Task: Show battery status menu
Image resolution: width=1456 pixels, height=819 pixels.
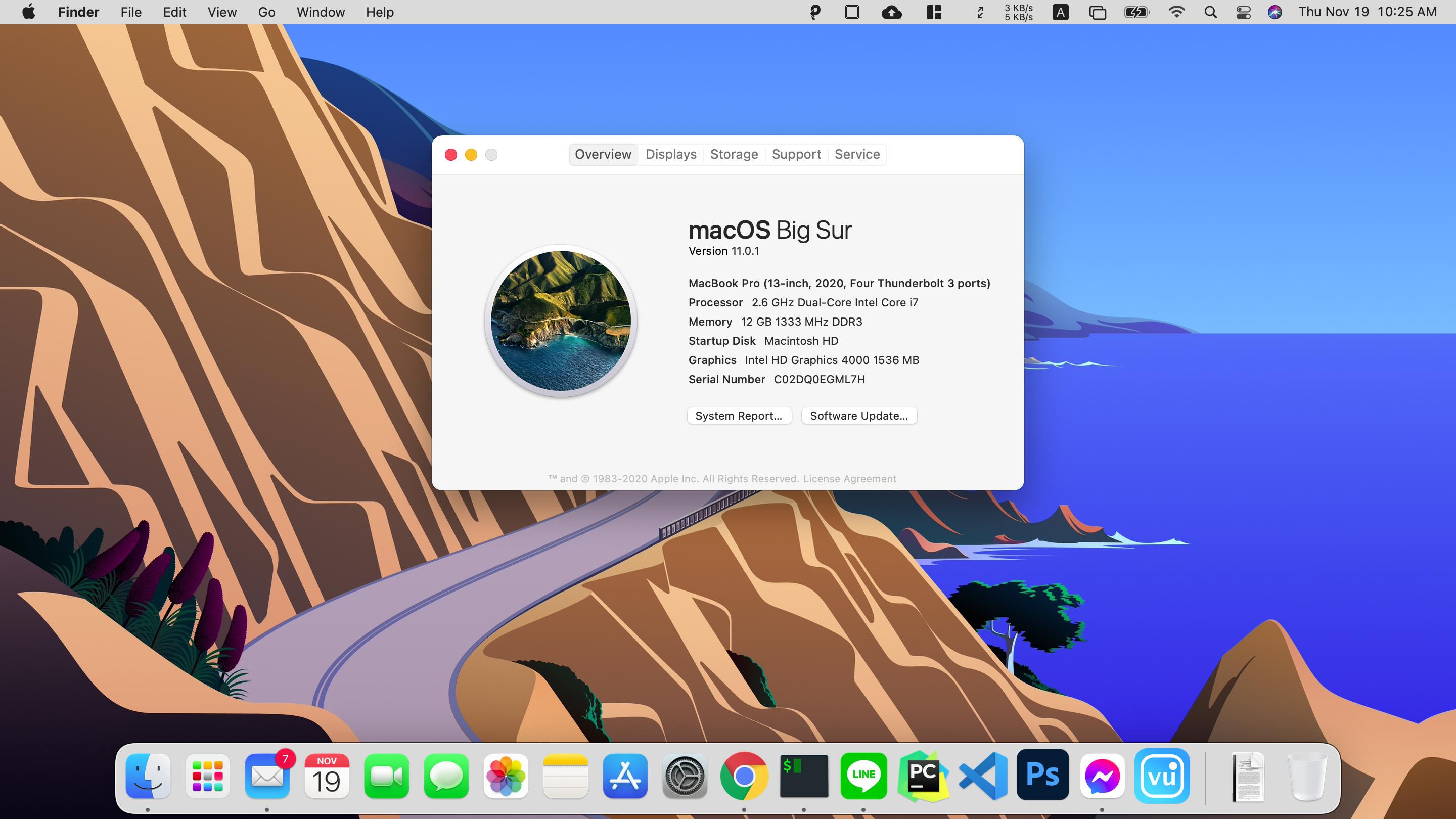Action: pos(1136,12)
